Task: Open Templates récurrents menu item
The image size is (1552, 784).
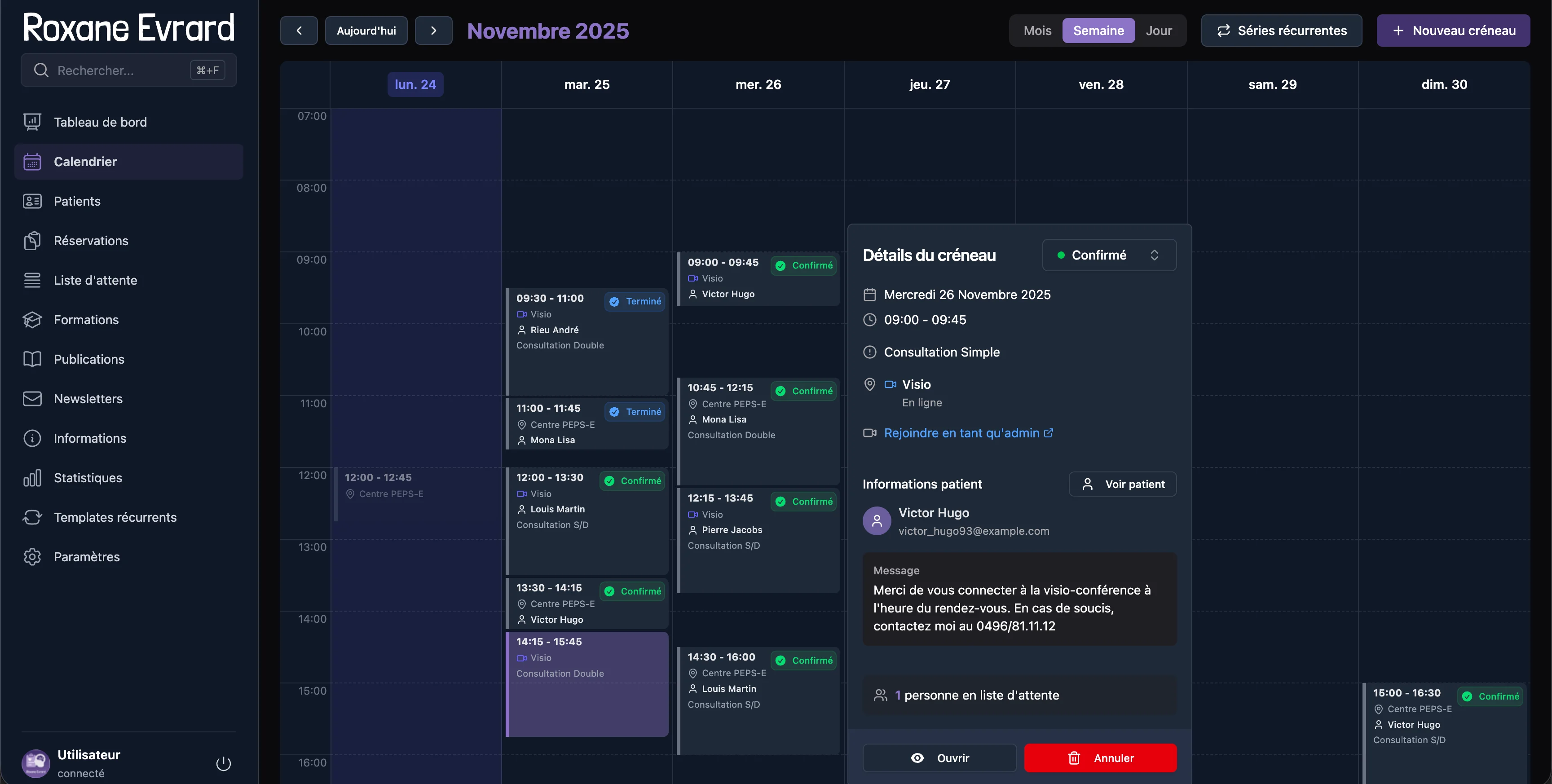Action: pos(115,517)
